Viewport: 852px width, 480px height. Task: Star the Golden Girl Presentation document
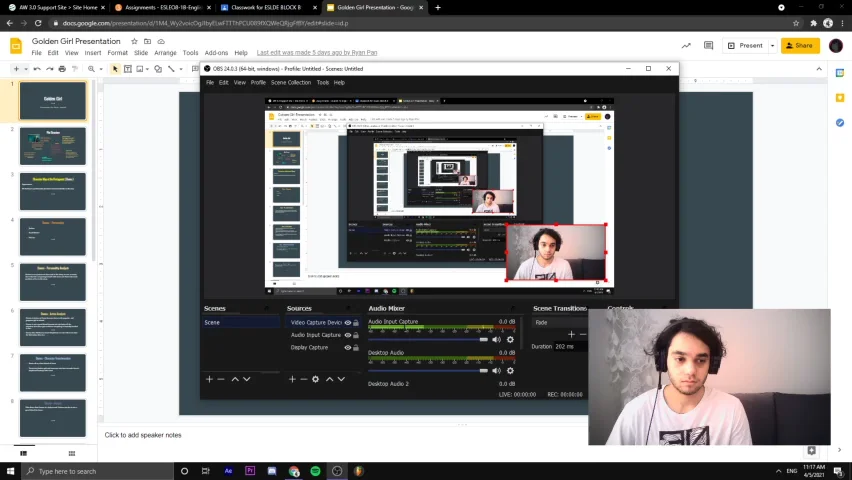134,41
